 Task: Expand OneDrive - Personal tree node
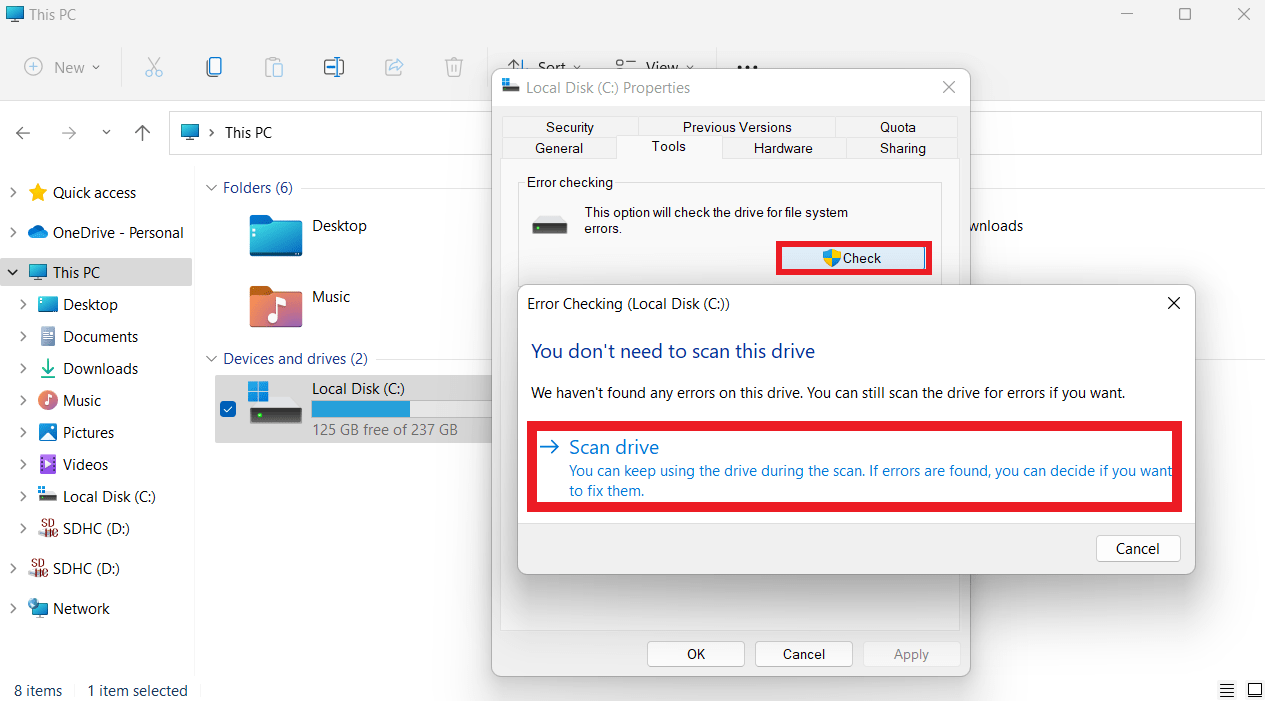(13, 232)
